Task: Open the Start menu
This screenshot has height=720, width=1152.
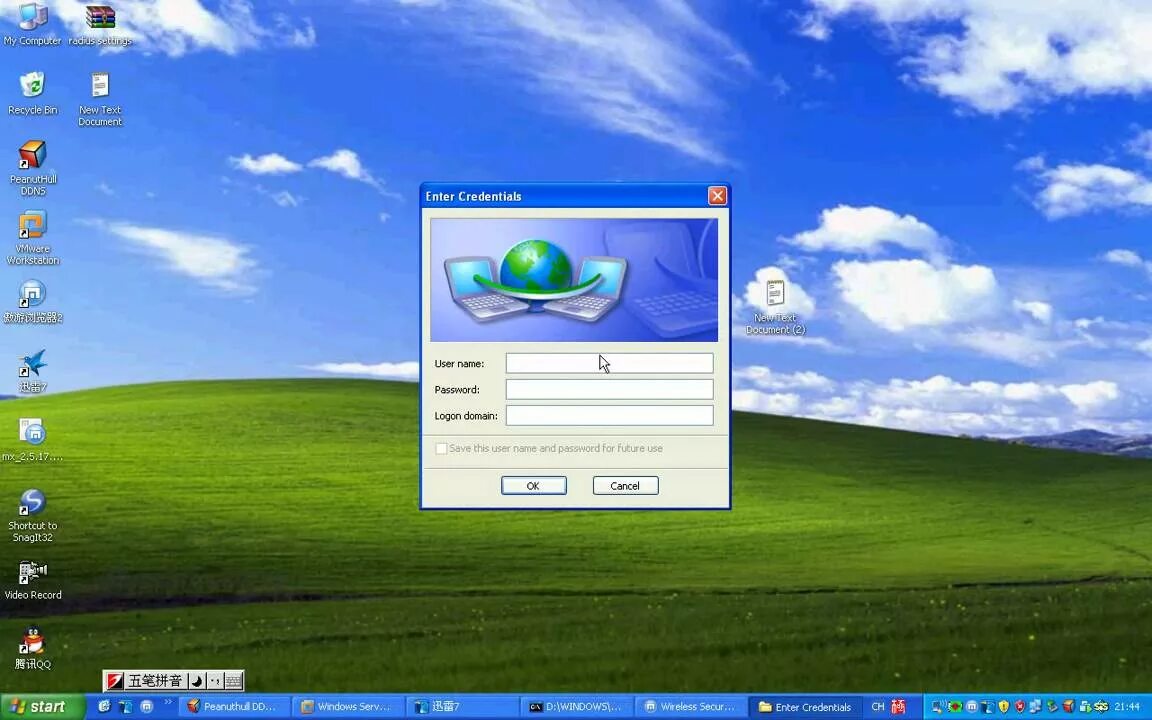Action: 43,707
